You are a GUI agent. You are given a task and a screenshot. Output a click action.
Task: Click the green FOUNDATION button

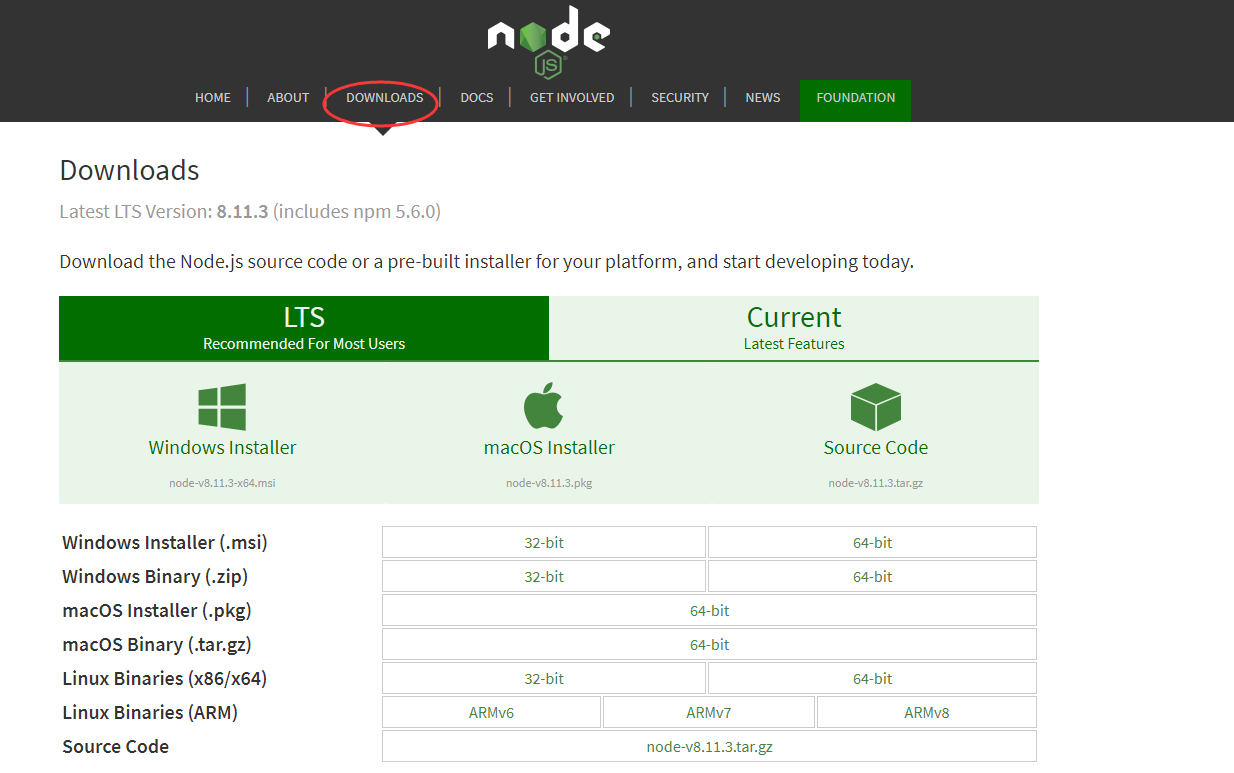(x=856, y=100)
